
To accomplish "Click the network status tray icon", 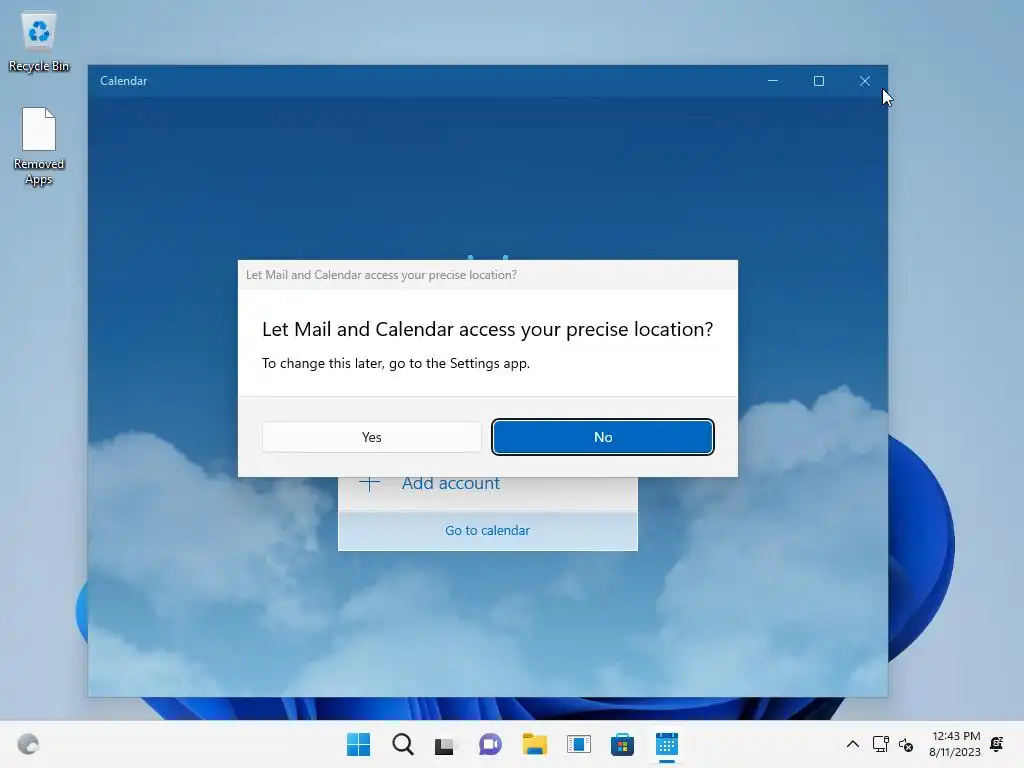I will 880,744.
